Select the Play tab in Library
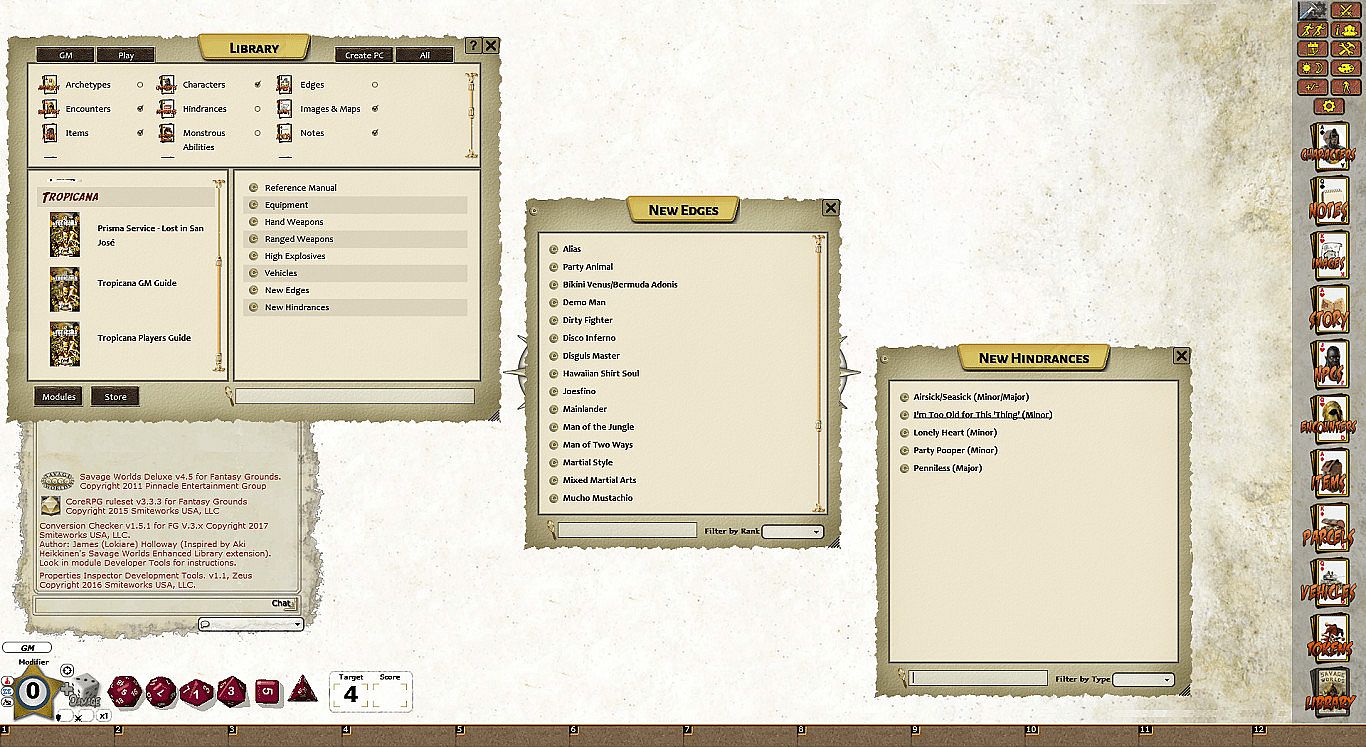The height and width of the screenshot is (747, 1366). tap(126, 56)
